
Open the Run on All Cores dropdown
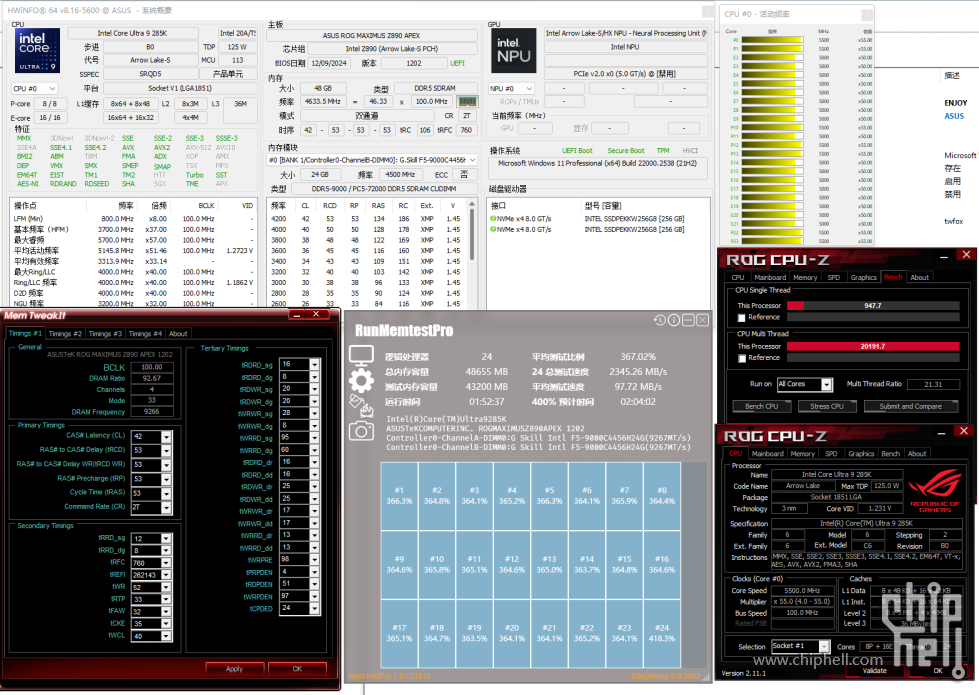click(x=826, y=385)
